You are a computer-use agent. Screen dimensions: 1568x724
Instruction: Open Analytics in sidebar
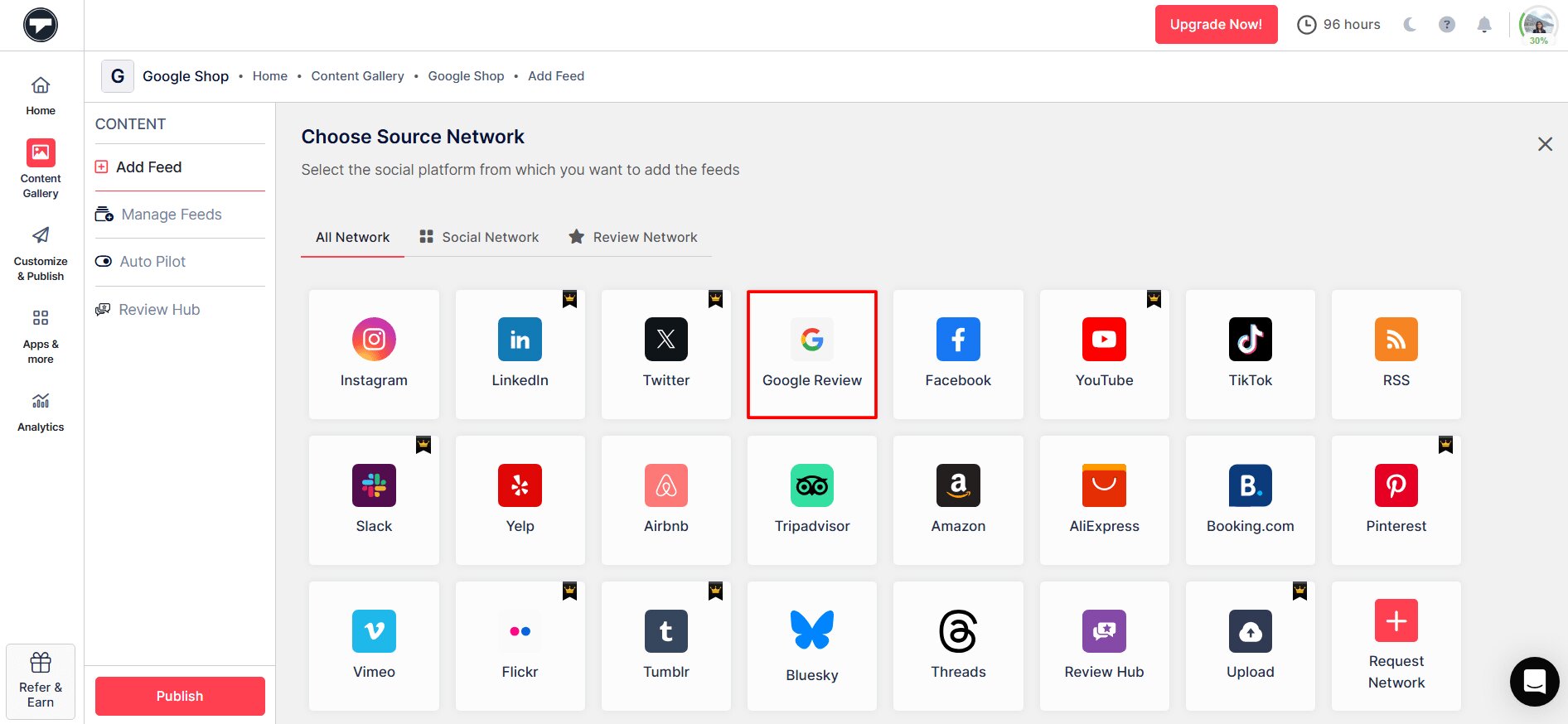click(41, 413)
